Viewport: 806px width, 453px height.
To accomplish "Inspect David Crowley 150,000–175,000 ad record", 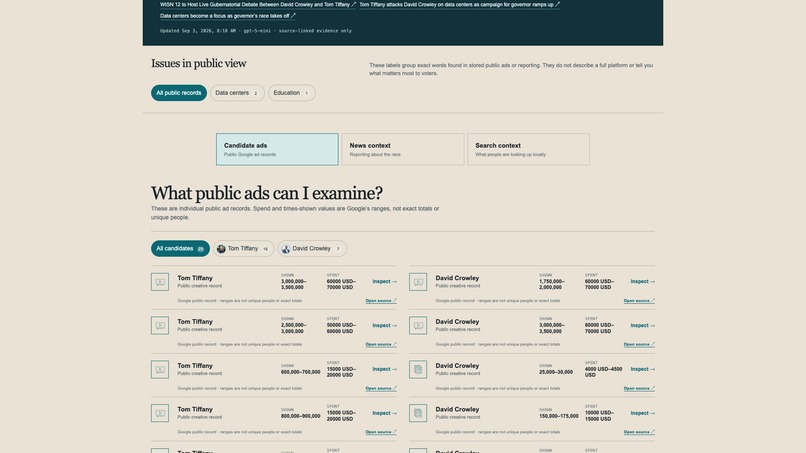I will [643, 413].
